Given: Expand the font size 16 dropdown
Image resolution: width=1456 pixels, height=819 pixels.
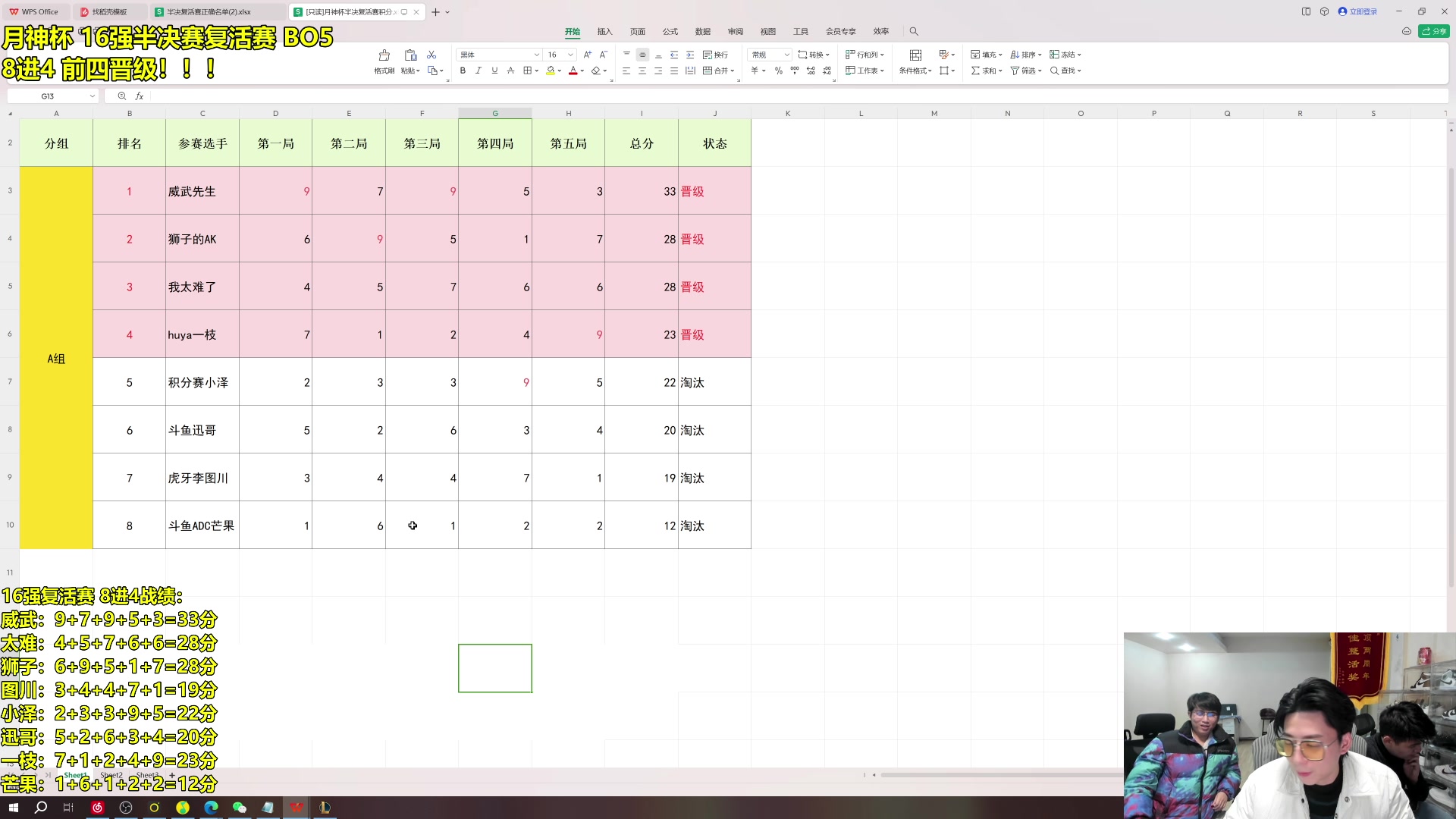Looking at the screenshot, I should coord(570,55).
